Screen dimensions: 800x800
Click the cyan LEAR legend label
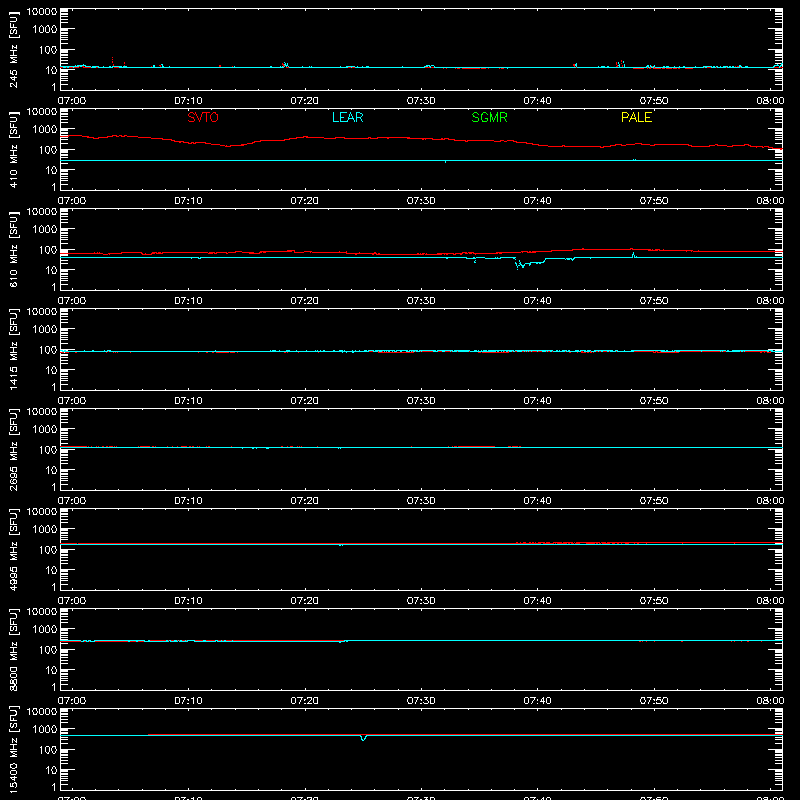[347, 117]
